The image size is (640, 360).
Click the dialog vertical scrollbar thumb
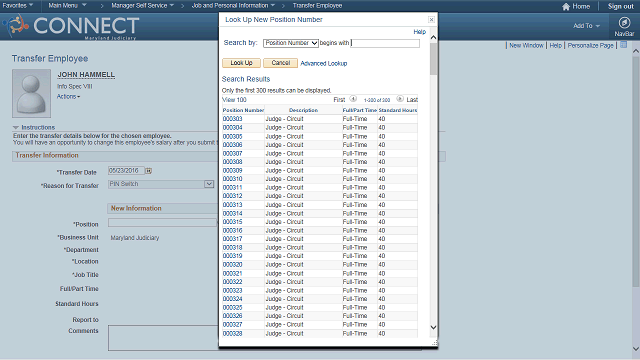(433, 58)
